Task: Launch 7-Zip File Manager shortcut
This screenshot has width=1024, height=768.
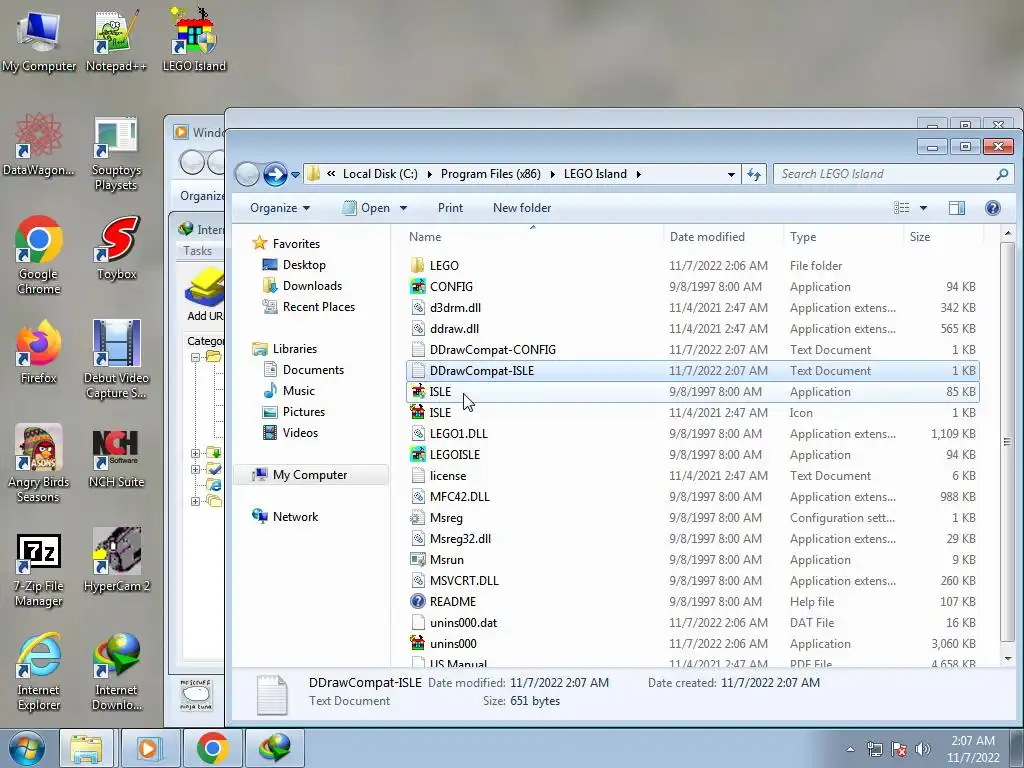Action: tap(39, 570)
